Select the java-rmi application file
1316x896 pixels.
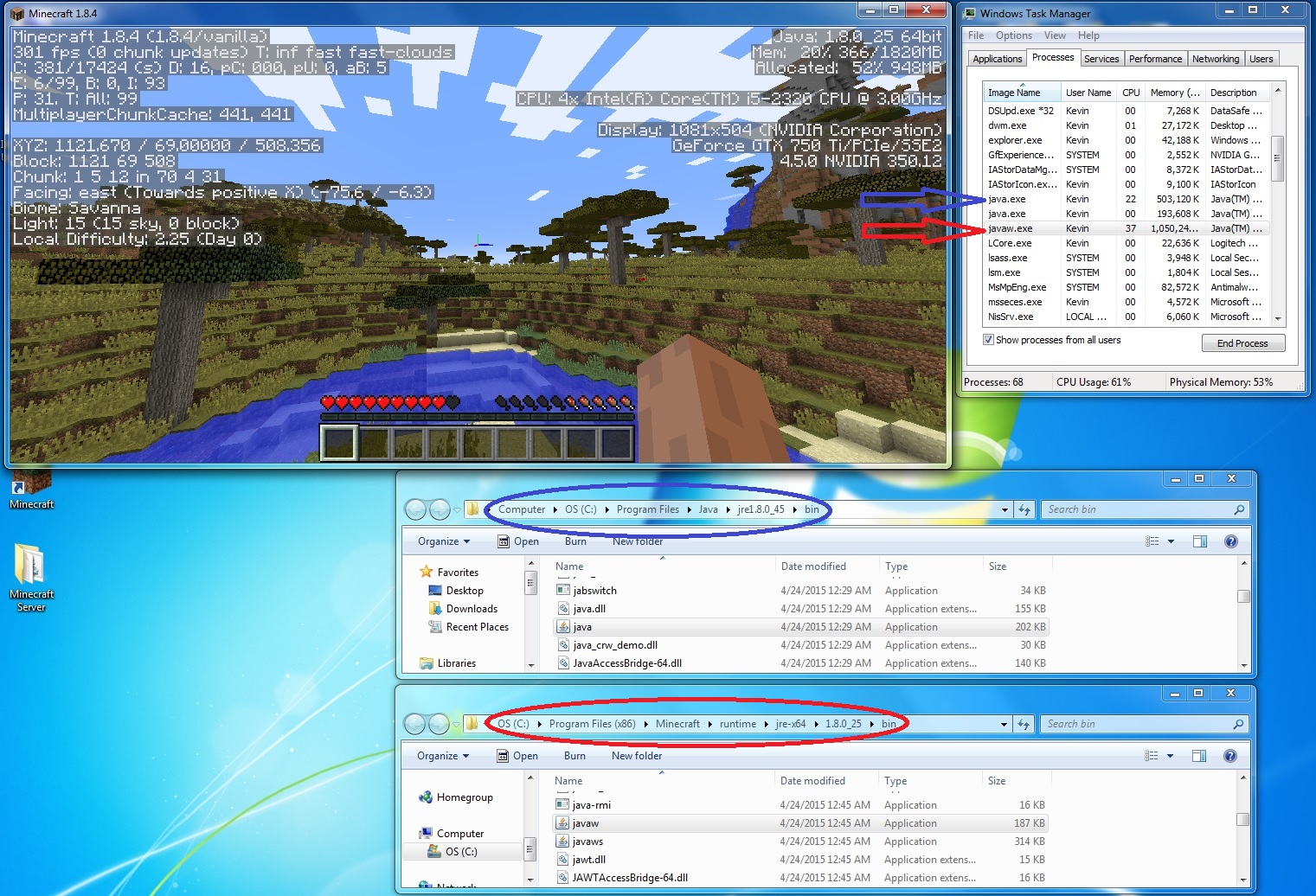tap(800, 805)
